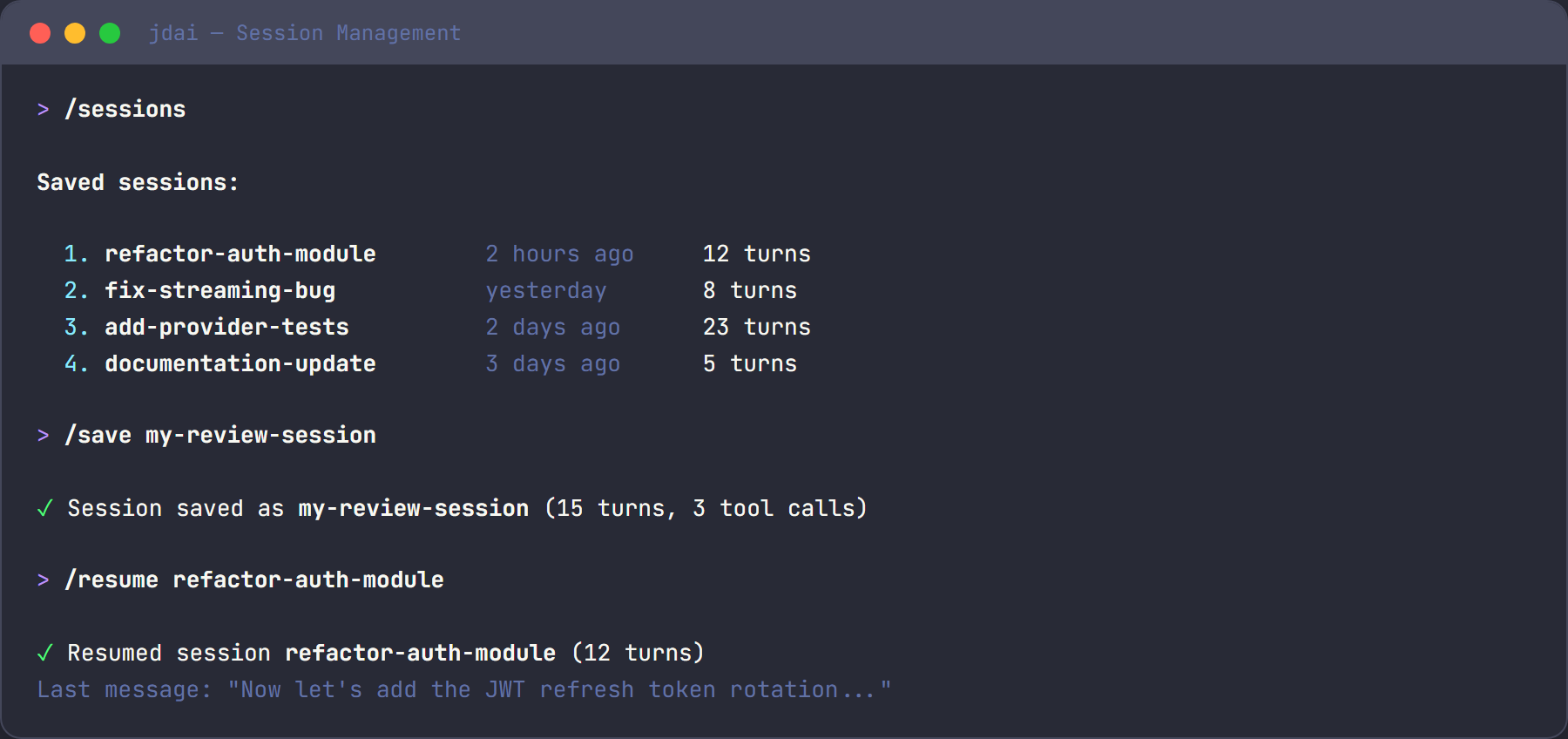Click the prompt arrow before /save command
The image size is (1568, 739).
coord(43,436)
